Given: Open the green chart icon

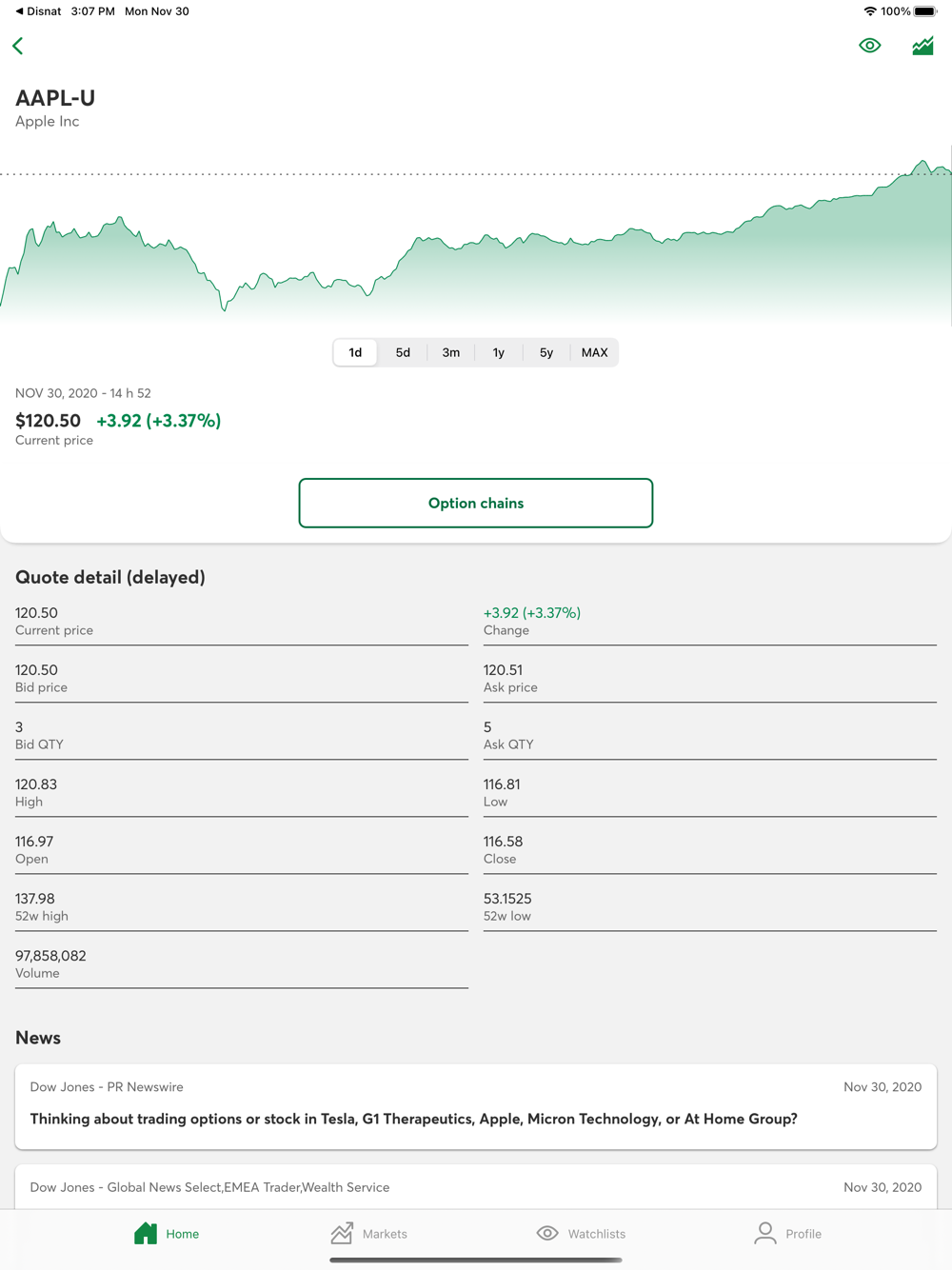Looking at the screenshot, I should point(922,46).
